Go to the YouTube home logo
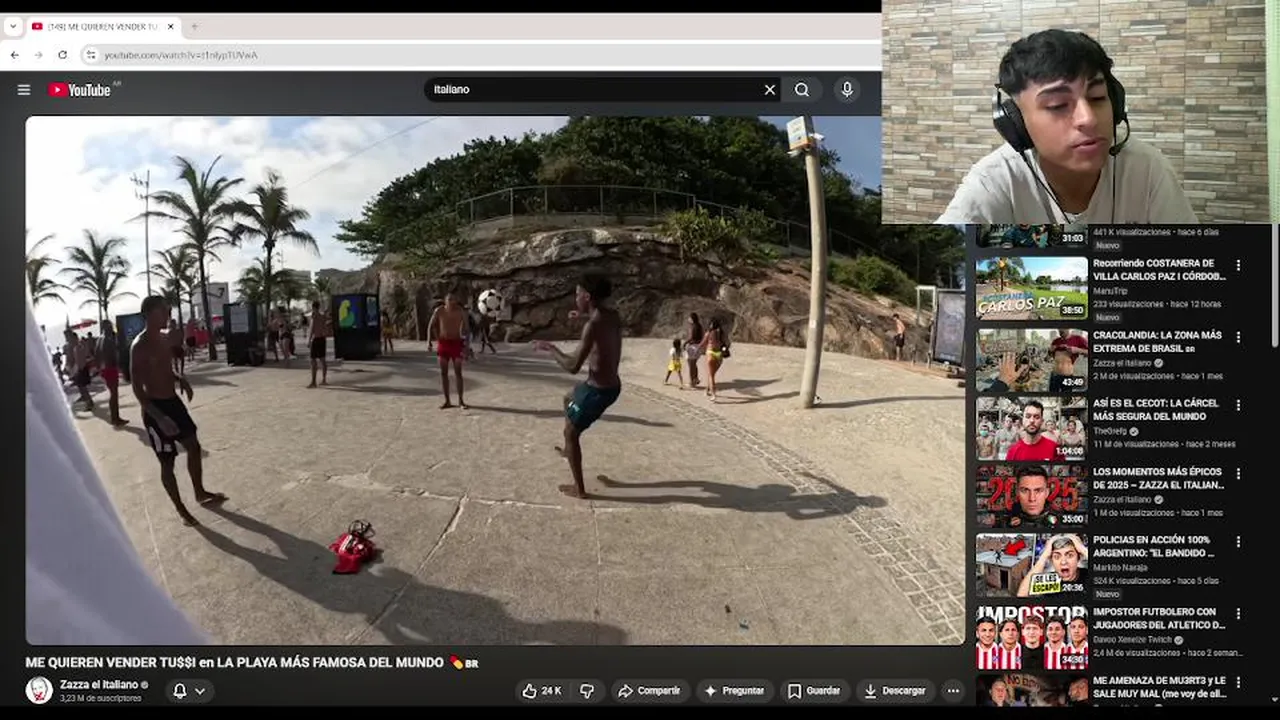This screenshot has width=1280, height=720. (x=80, y=90)
